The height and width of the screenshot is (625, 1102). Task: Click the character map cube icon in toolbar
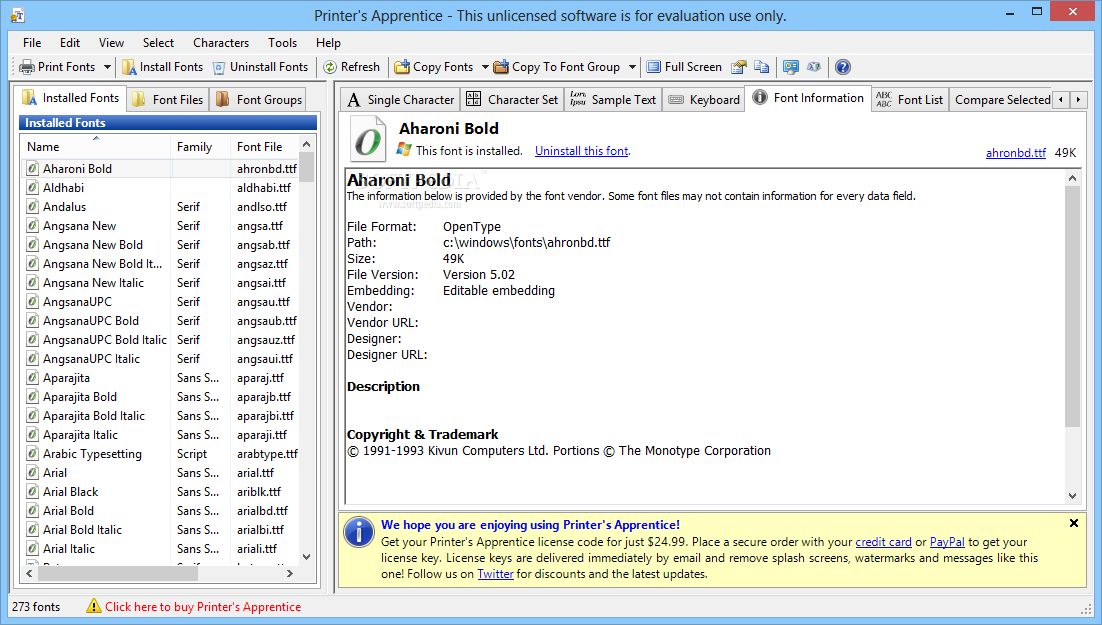(814, 67)
